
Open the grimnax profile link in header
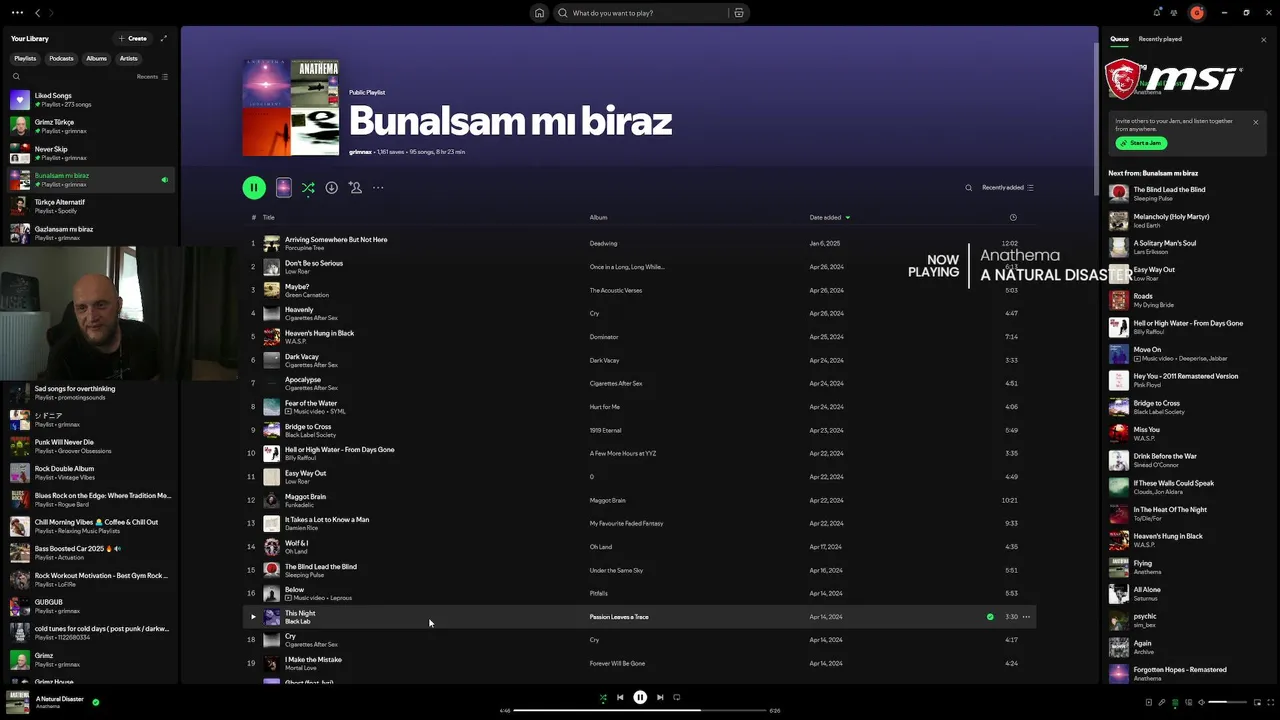pyautogui.click(x=360, y=152)
